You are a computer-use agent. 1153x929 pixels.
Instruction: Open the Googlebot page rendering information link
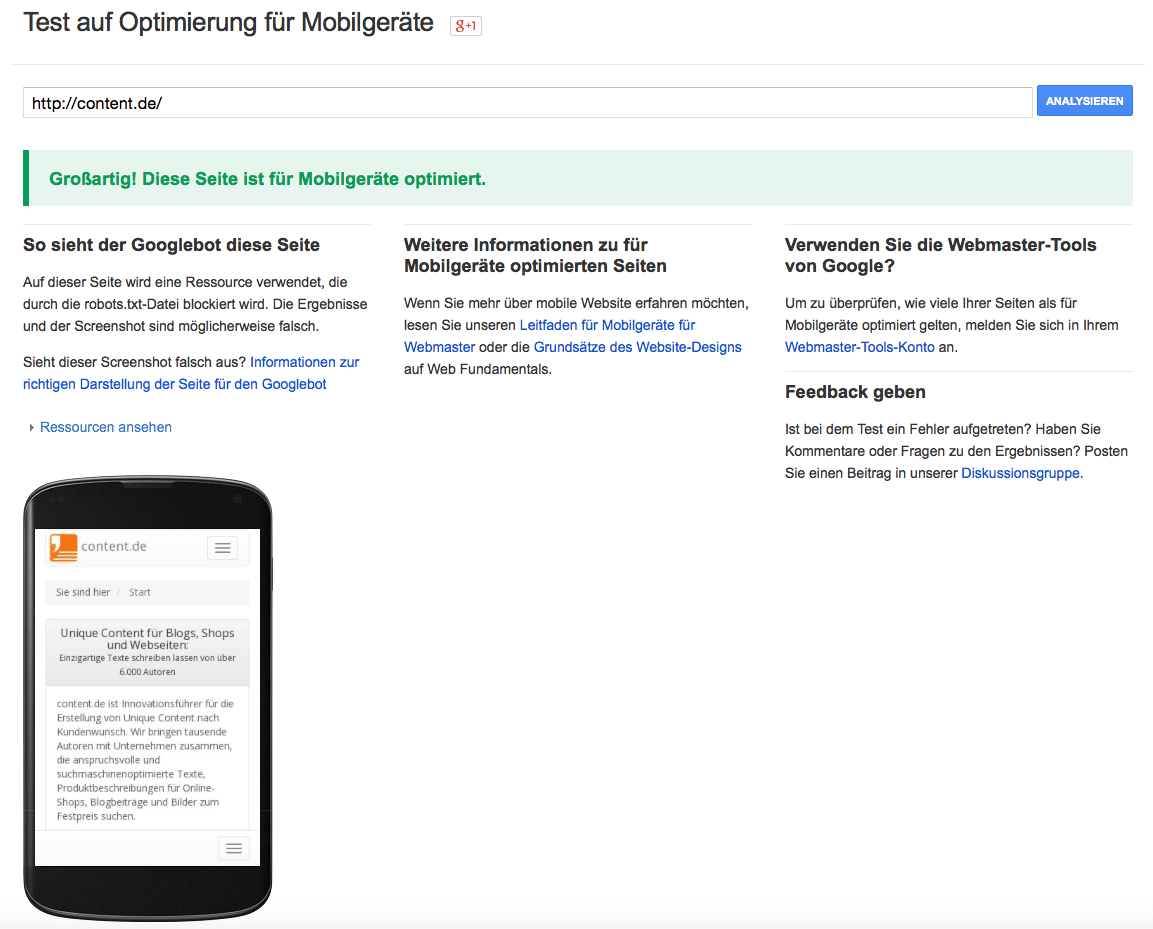pos(191,373)
